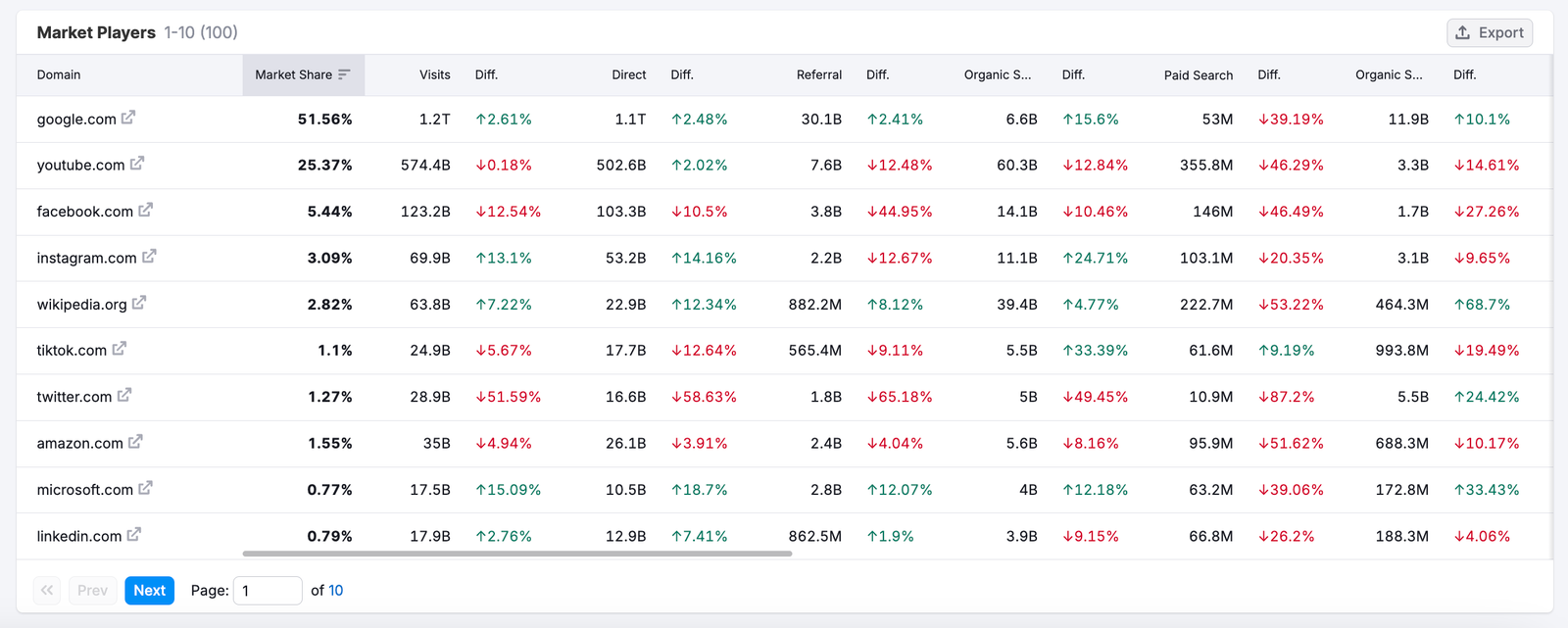Open instagram.com external link icon

149,257
